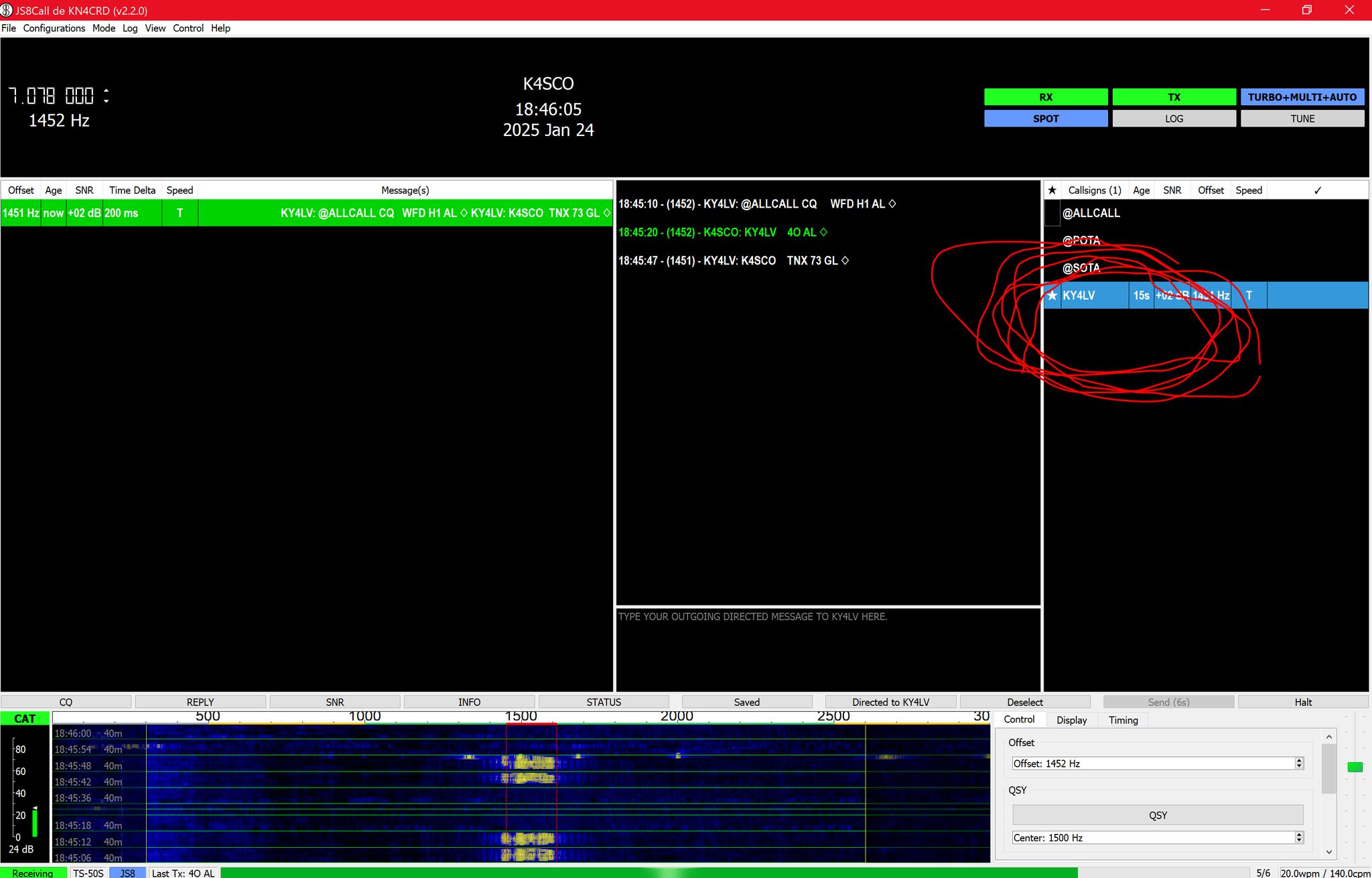This screenshot has width=1372, height=878.
Task: Toggle the green RX button
Action: pos(1045,97)
